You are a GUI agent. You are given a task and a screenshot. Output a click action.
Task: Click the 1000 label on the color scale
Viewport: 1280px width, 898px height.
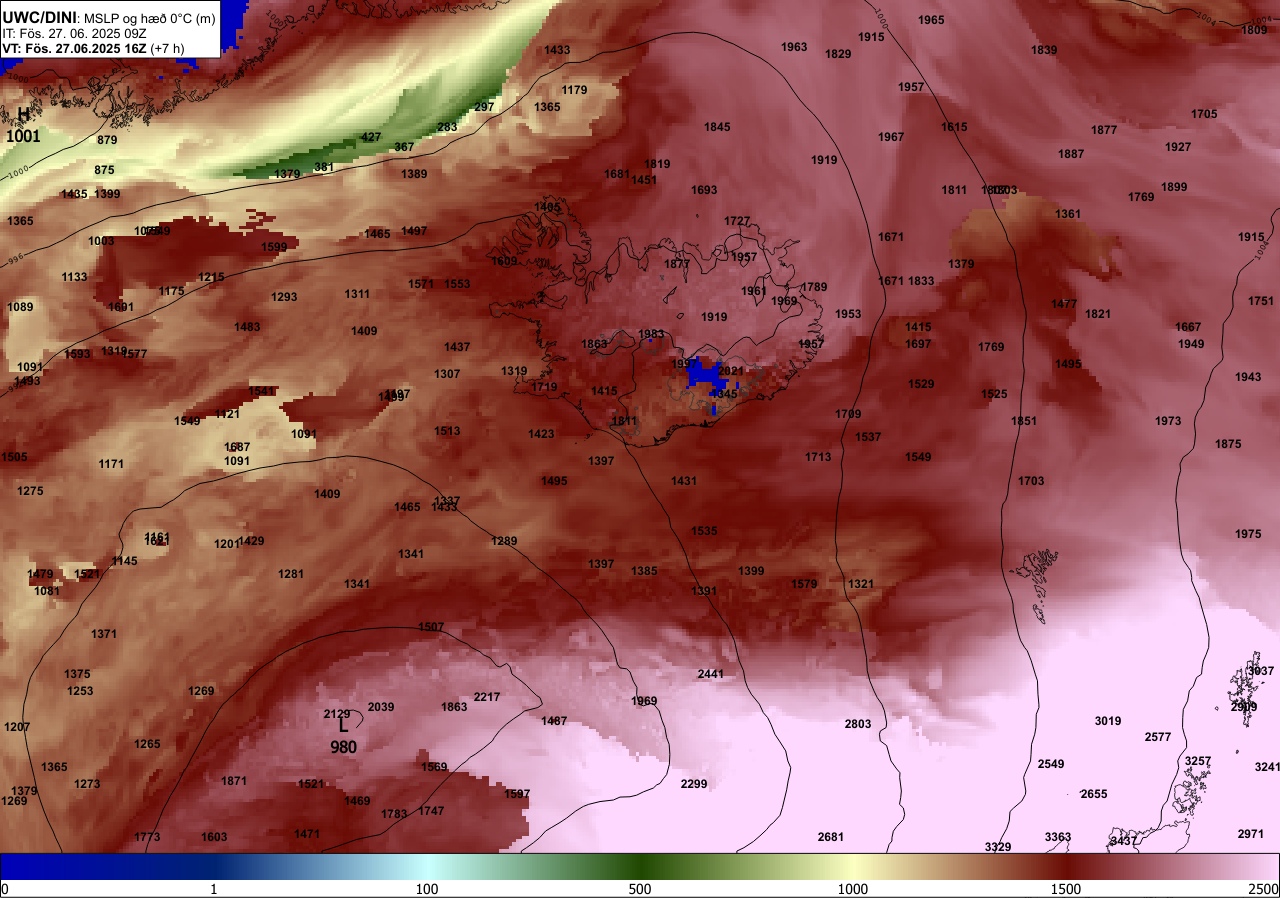pyautogui.click(x=853, y=889)
